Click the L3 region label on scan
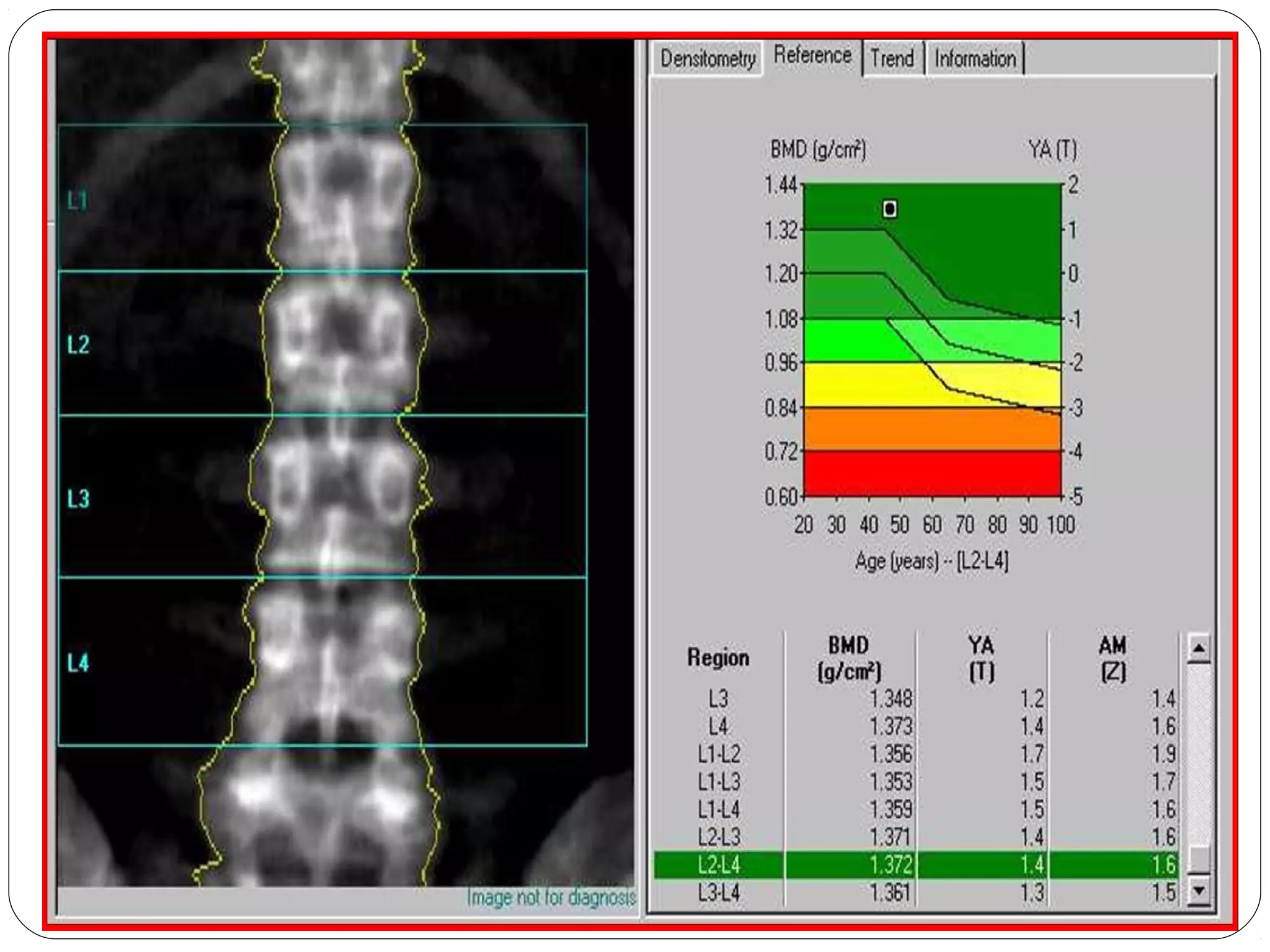Screen dimensions: 1270x952 tap(78, 498)
